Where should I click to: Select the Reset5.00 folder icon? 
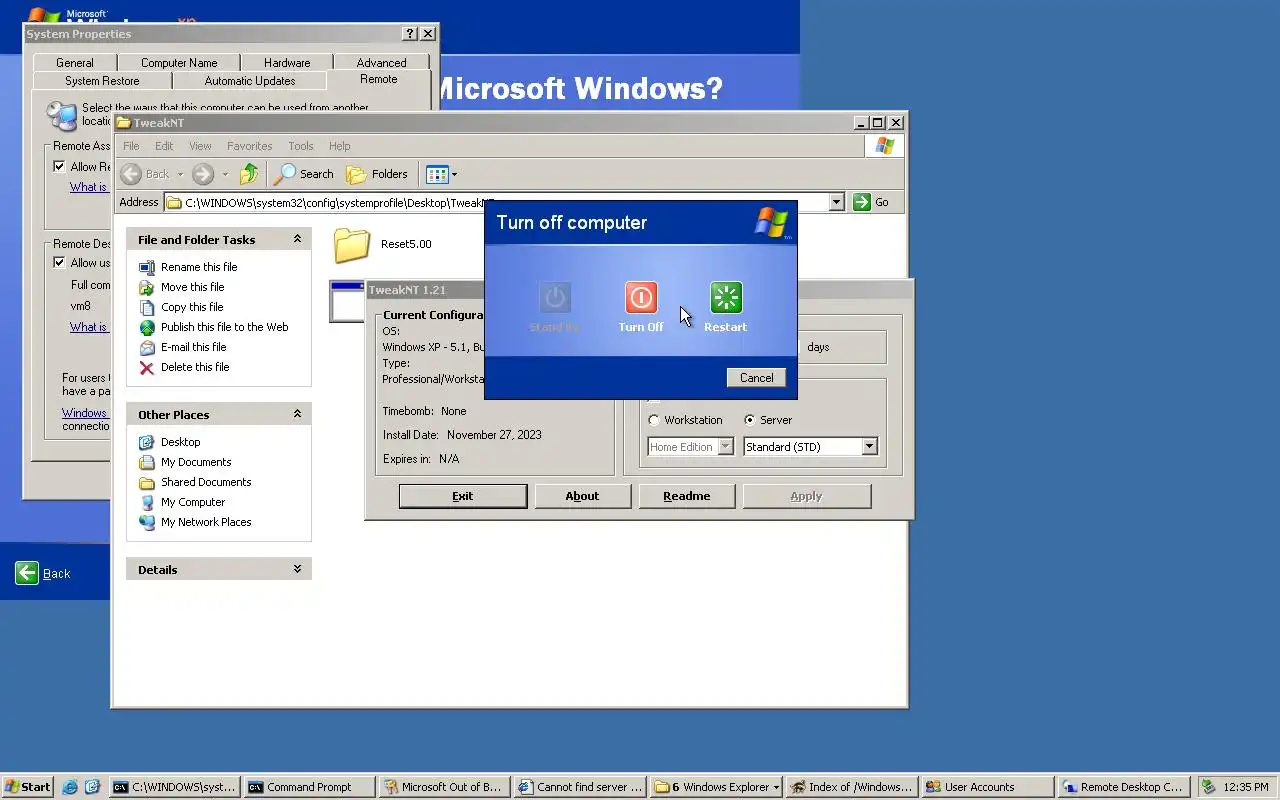(352, 245)
